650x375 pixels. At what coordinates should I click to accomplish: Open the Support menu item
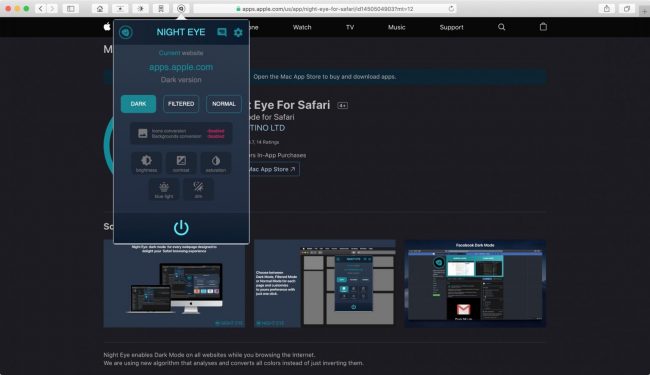click(451, 27)
